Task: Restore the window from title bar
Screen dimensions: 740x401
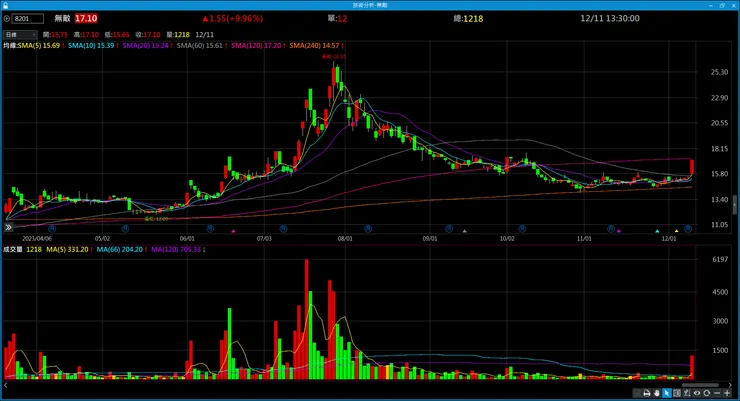Action: coord(722,5)
